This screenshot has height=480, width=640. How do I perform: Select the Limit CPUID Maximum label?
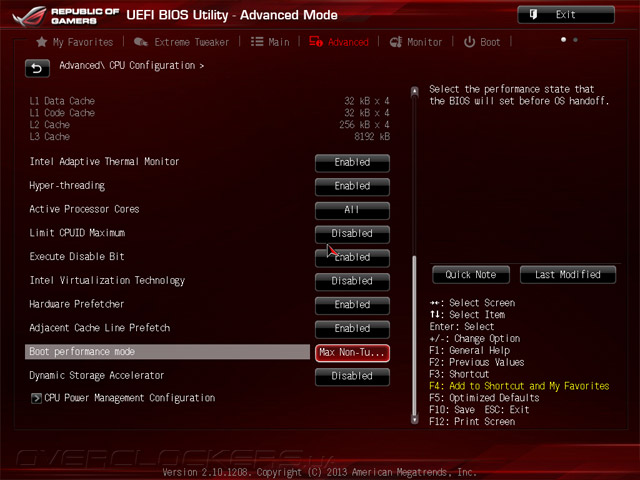77,233
